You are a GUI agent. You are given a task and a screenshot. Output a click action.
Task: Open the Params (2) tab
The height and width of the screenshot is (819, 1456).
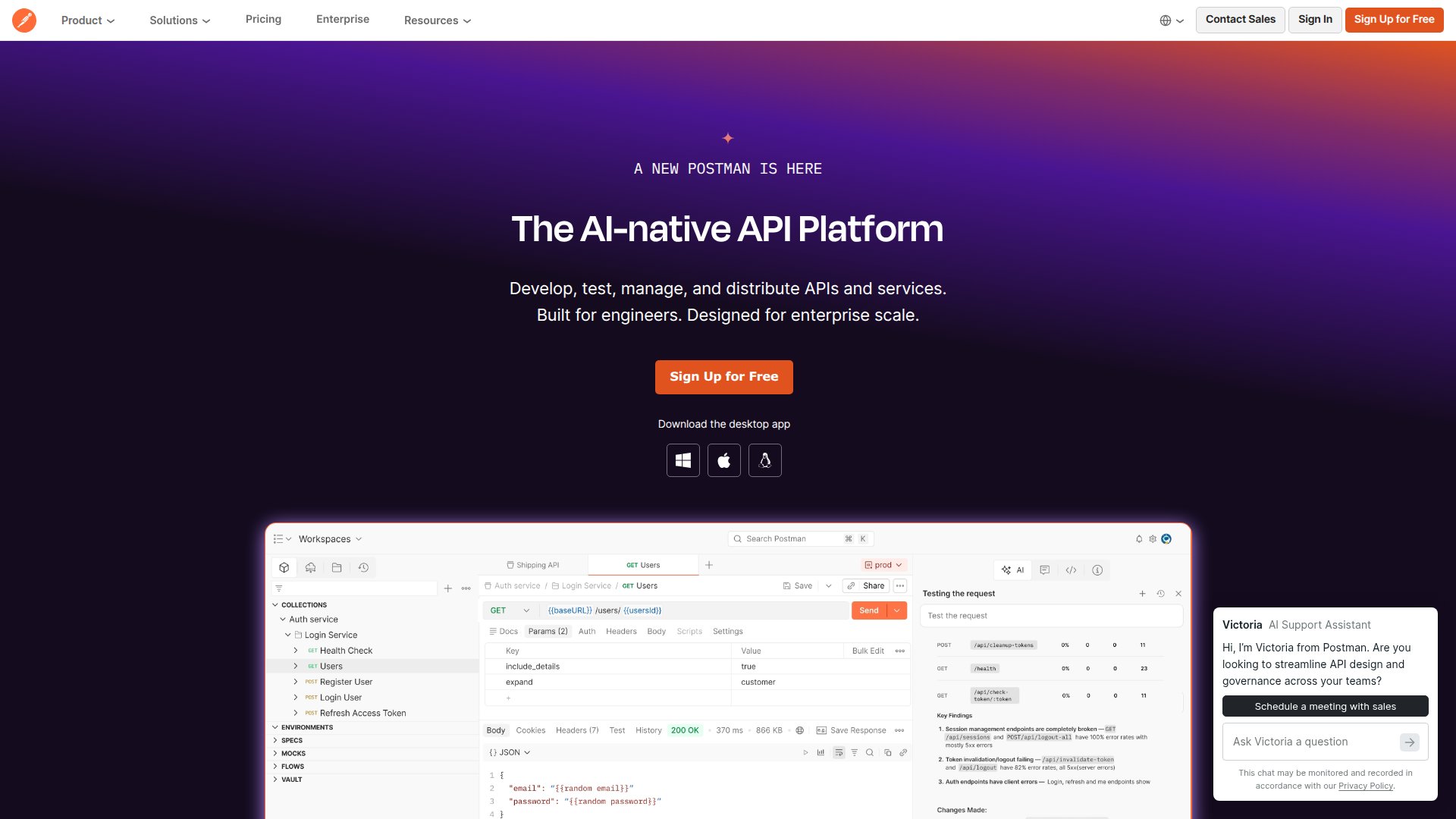point(548,632)
